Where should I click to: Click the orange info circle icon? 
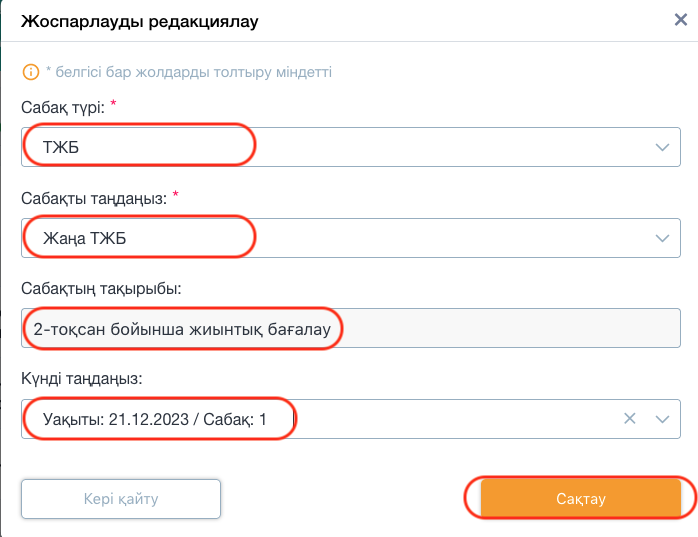(31, 72)
